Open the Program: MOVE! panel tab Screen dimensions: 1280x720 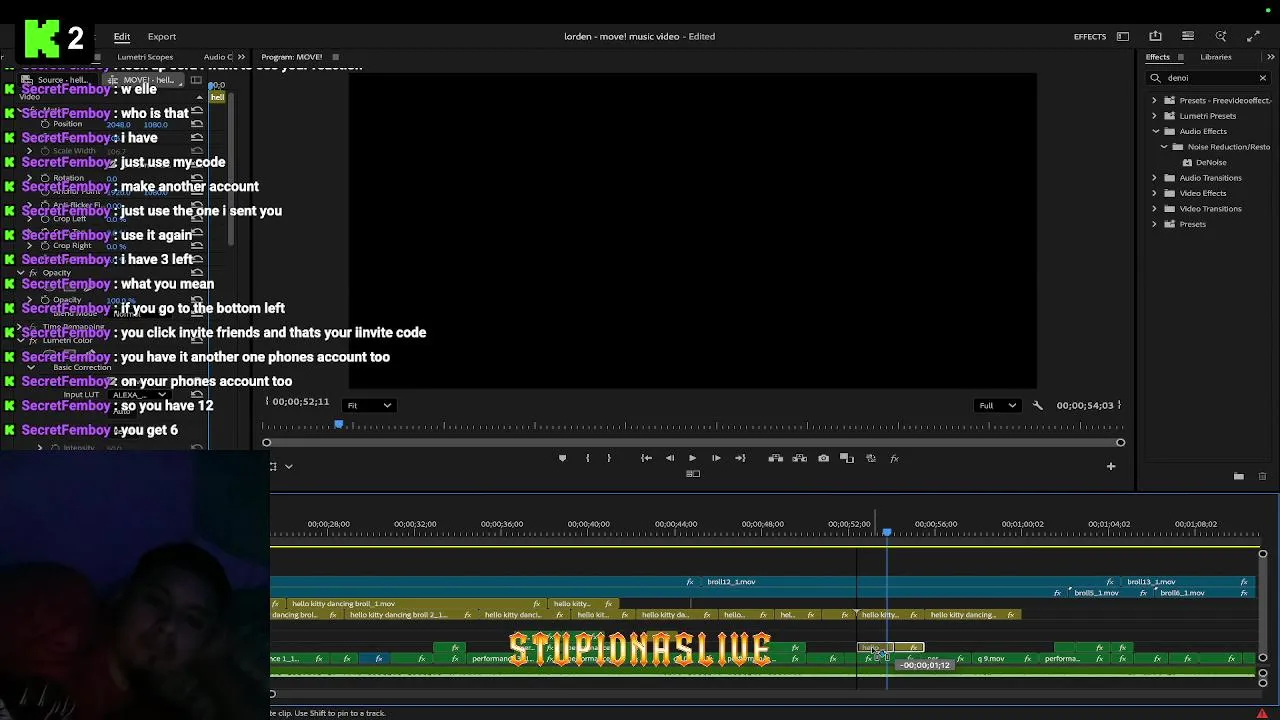click(x=292, y=57)
